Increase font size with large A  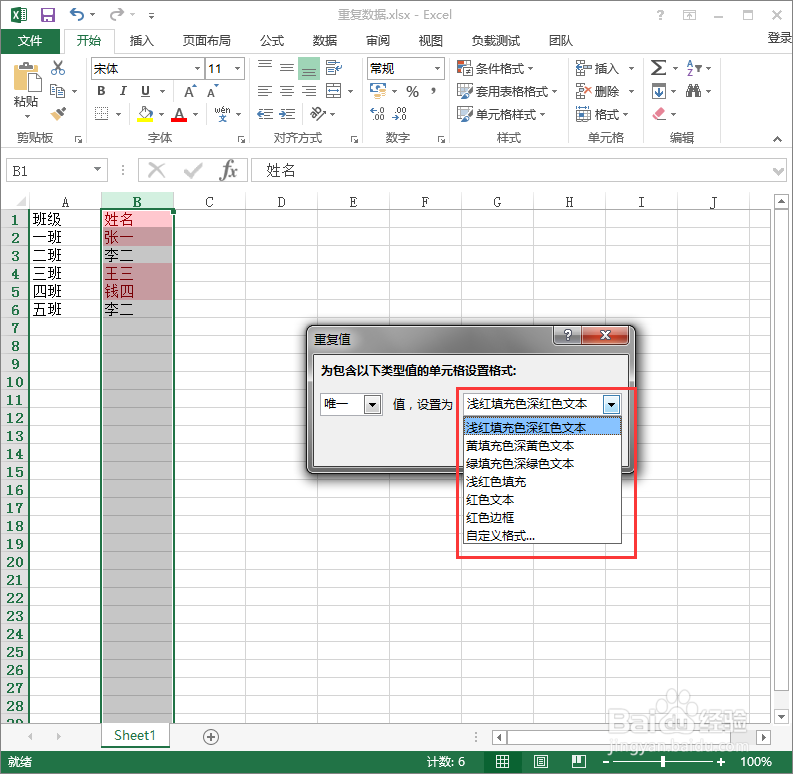pyautogui.click(x=190, y=91)
